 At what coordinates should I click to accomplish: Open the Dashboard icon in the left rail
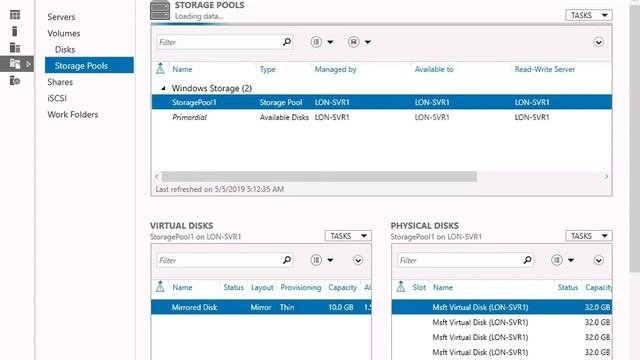15,15
